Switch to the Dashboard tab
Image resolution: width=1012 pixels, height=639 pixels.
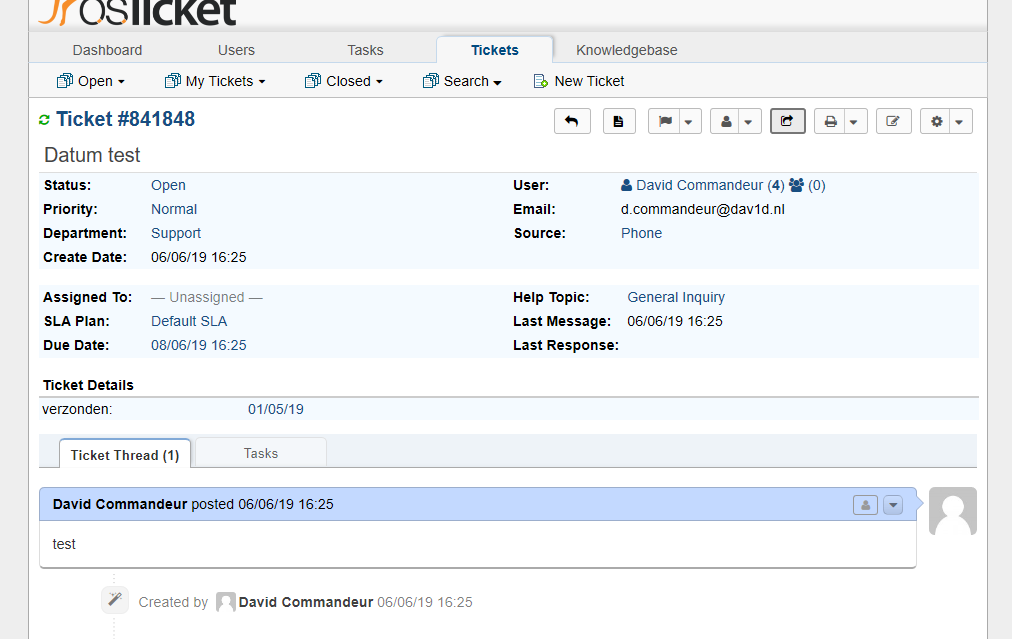pos(107,49)
